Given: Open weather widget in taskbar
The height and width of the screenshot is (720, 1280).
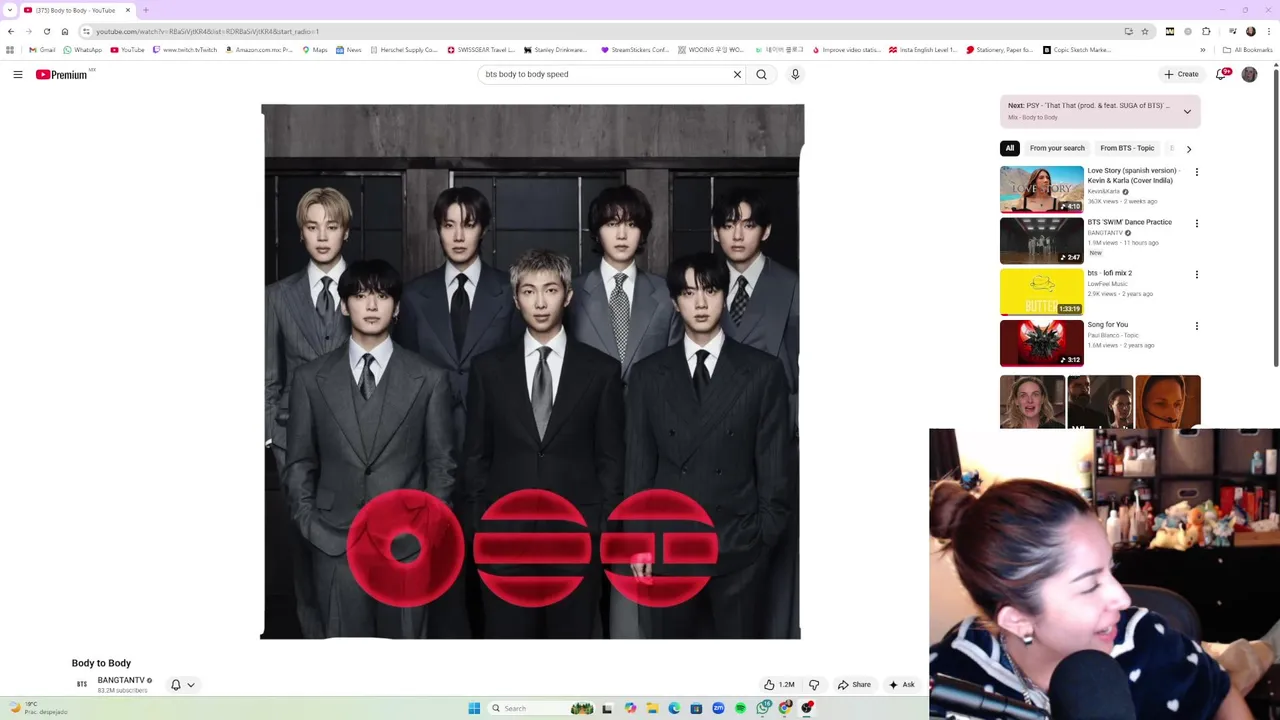Looking at the screenshot, I should 38,708.
